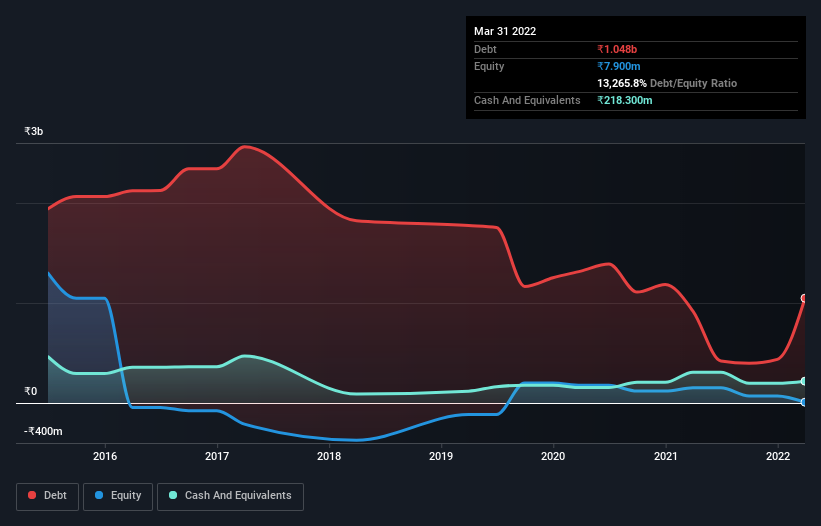Image resolution: width=821 pixels, height=526 pixels.
Task: Click the blue Equity end data point
Action: [804, 402]
